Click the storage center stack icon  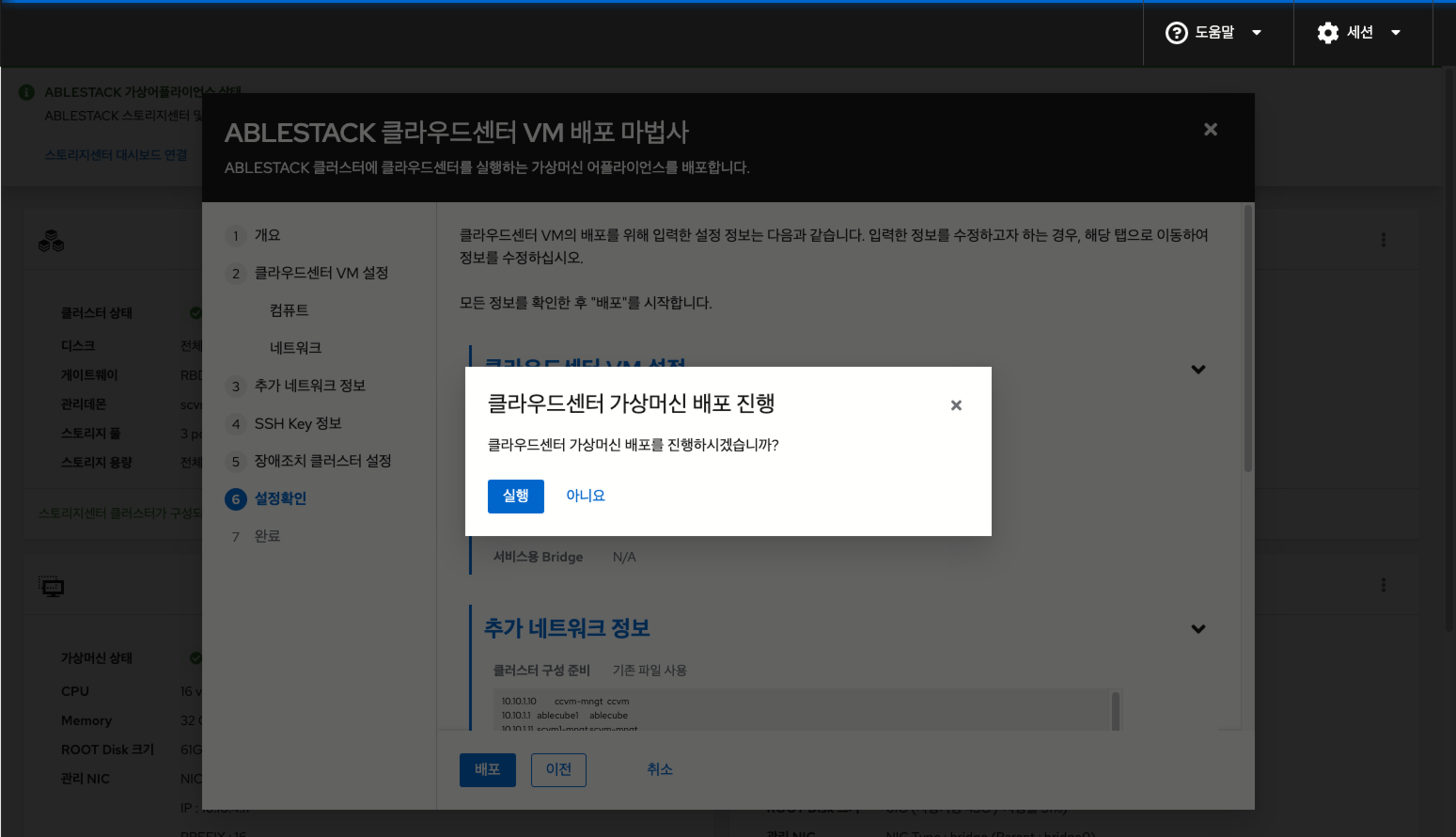[x=51, y=241]
